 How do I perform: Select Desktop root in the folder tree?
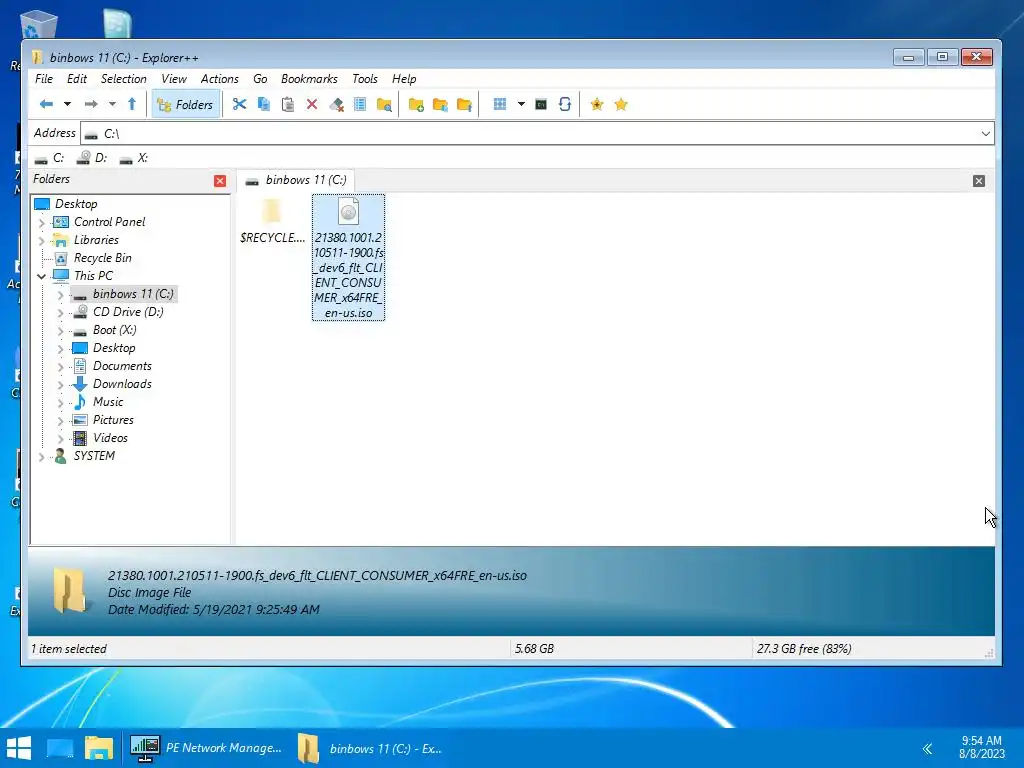(76, 204)
